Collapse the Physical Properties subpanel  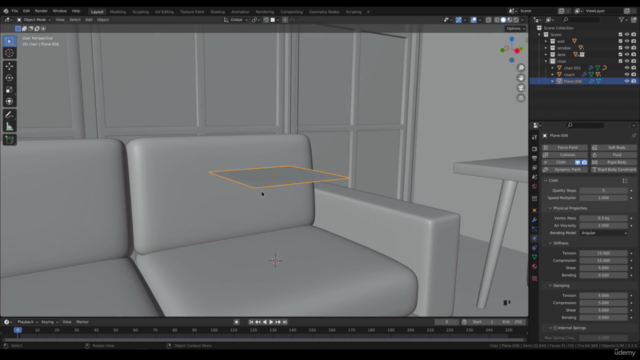550,208
